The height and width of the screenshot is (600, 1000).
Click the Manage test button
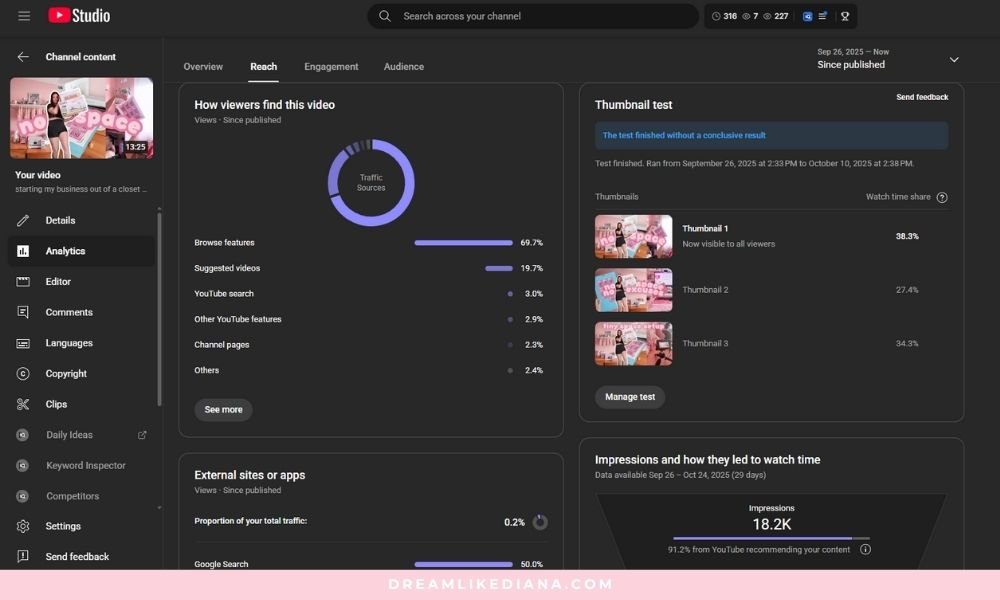pos(629,397)
